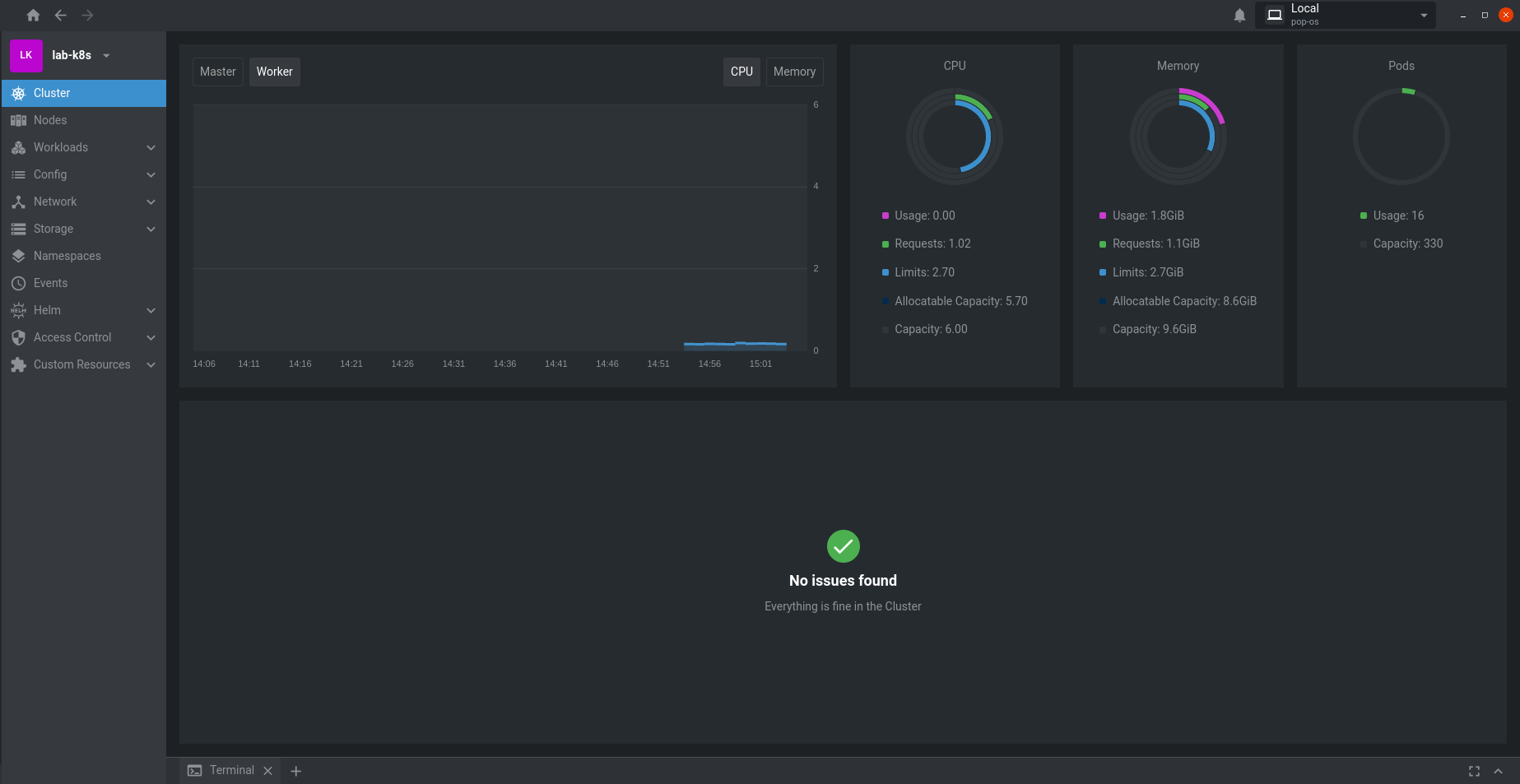This screenshot has height=784, width=1520.
Task: Open the Events page
Action: (84, 283)
